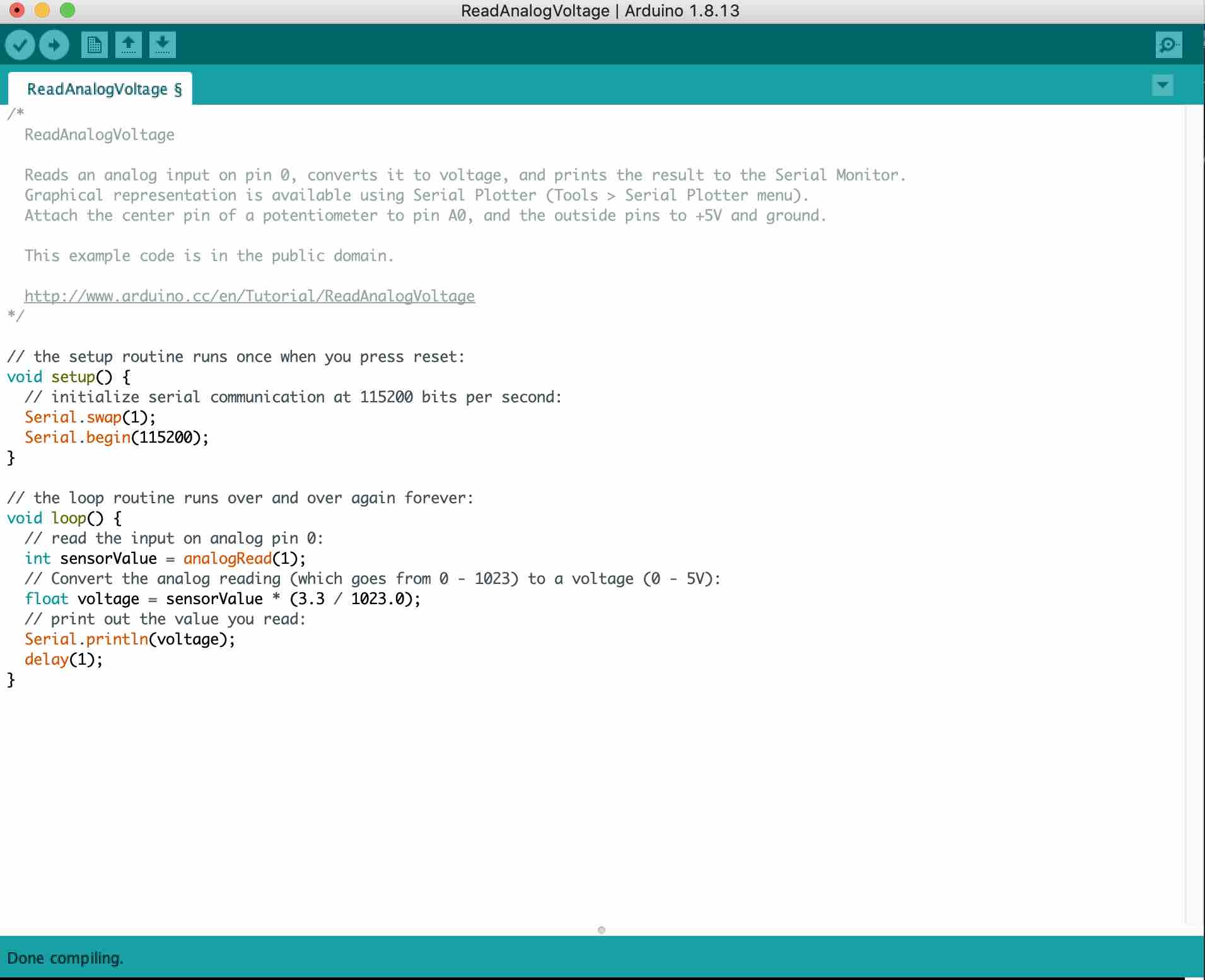This screenshot has height=980, width=1205.
Task: Click the Done compiling status message
Action: tap(66, 958)
